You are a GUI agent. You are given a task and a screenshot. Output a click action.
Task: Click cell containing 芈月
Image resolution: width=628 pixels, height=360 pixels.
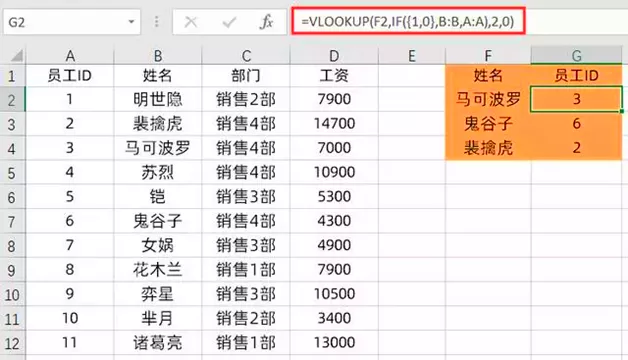point(158,318)
